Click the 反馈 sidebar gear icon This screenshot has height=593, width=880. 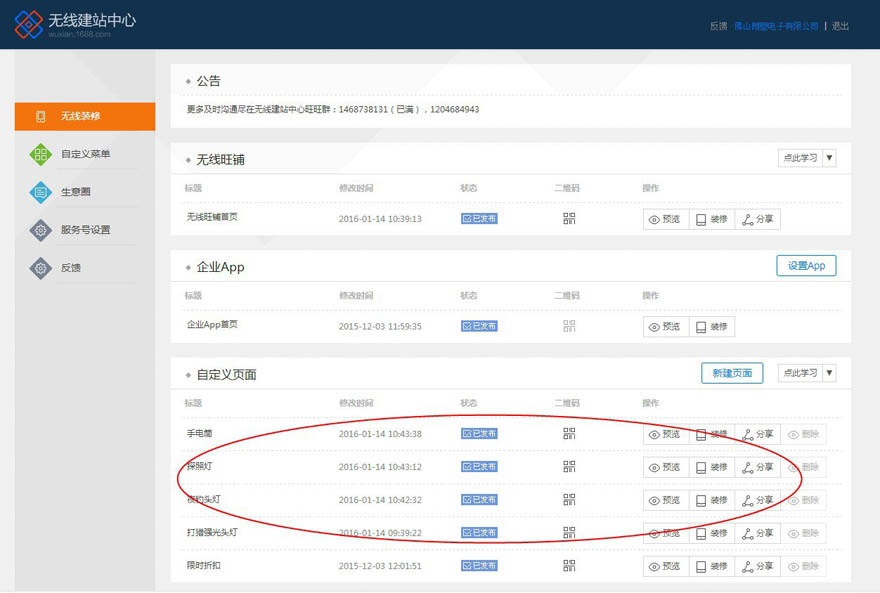point(40,268)
